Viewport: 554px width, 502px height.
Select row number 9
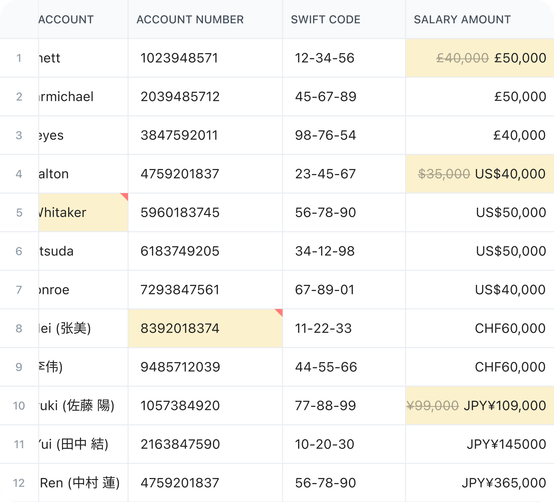pos(19,367)
